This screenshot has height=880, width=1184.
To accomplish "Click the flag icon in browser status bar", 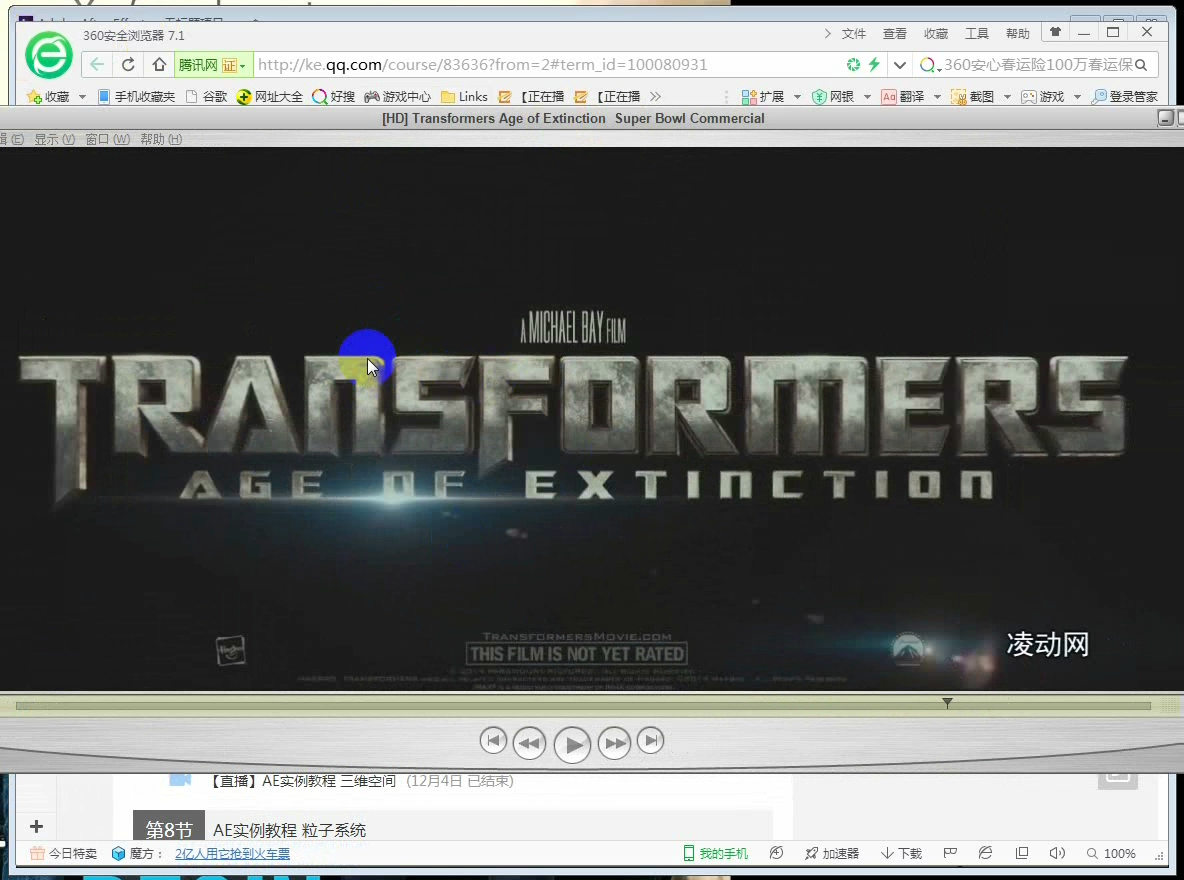I will tap(950, 854).
